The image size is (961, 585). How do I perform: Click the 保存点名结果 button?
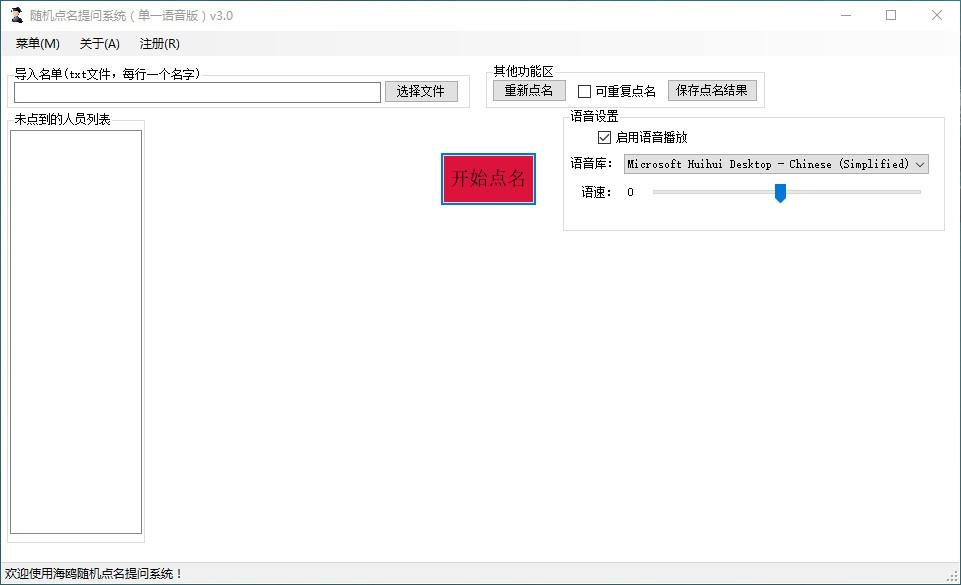(712, 91)
